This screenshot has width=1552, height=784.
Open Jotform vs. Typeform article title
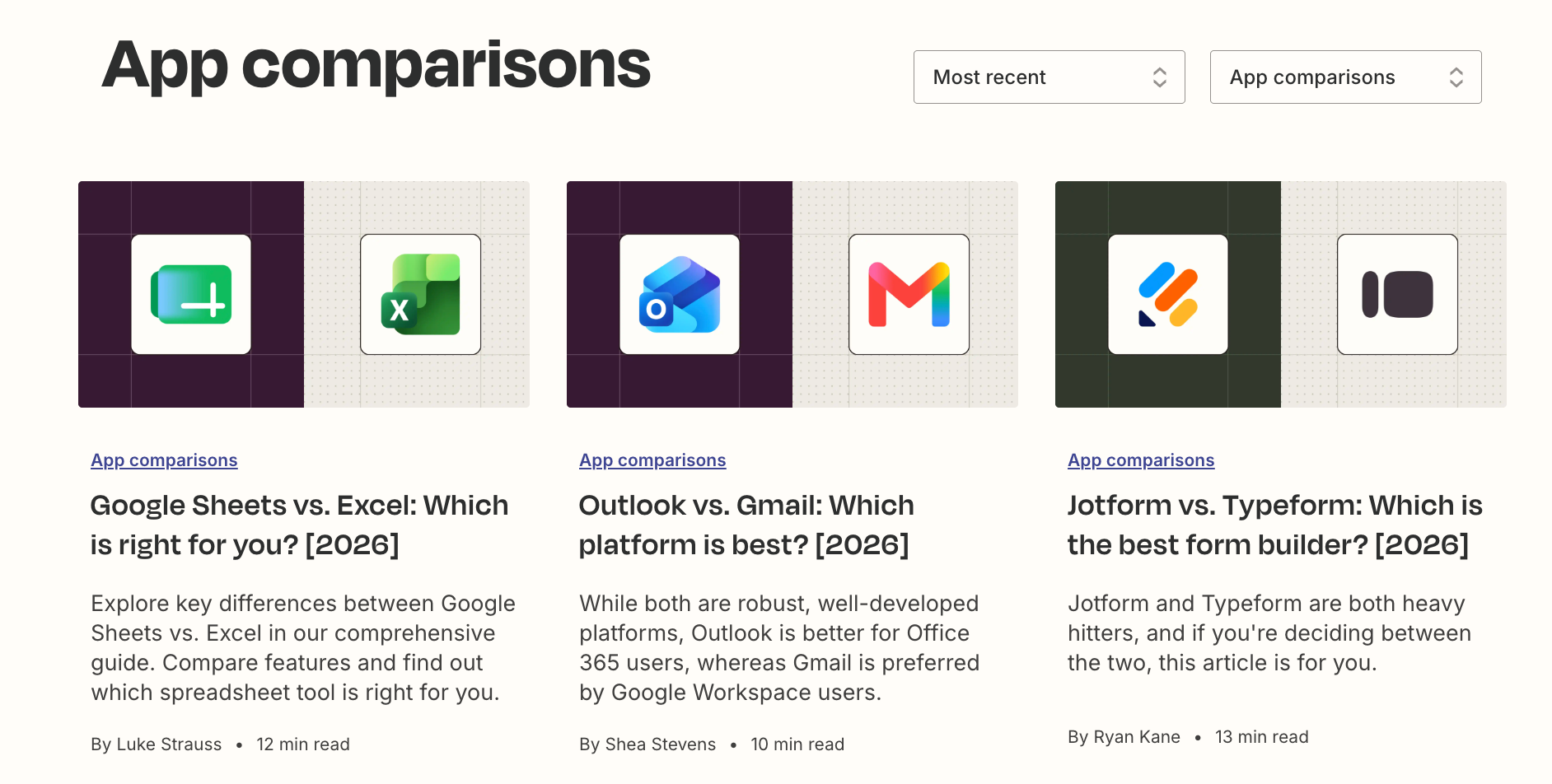1275,525
